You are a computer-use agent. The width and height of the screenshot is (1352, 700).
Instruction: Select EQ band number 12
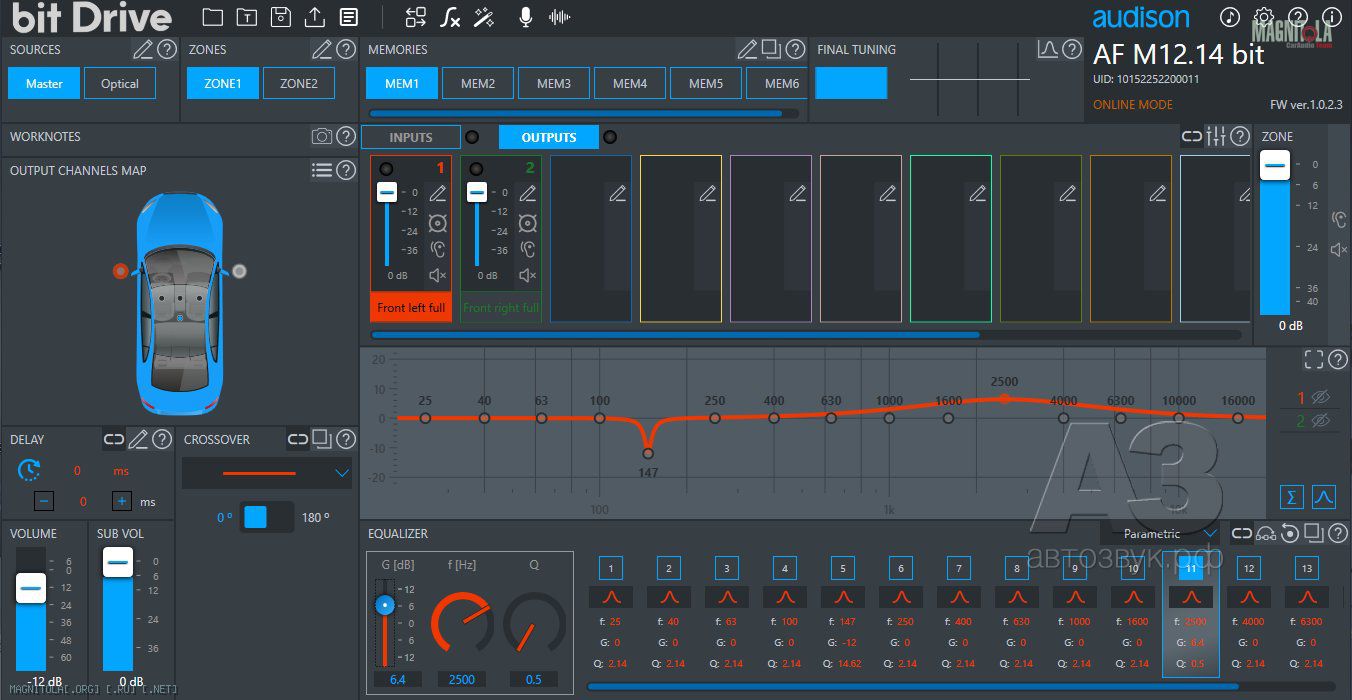pyautogui.click(x=1249, y=569)
